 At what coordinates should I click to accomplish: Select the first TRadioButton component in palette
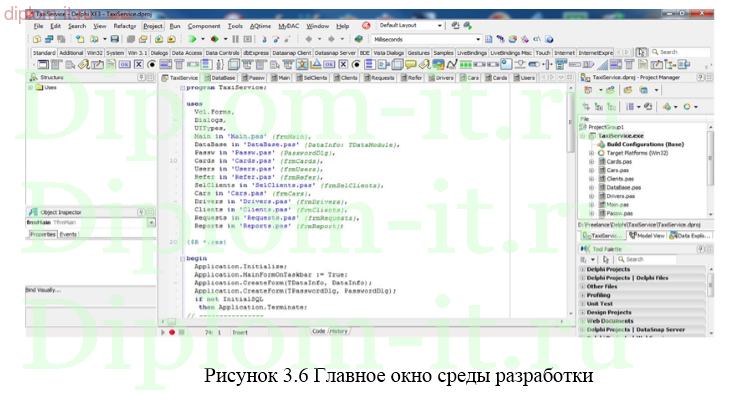pyautogui.click(x=152, y=65)
